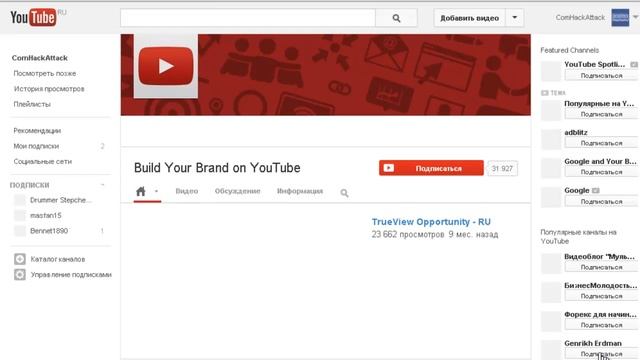
Task: Subscribe to Google and Your B... channel
Action: [x=601, y=172]
